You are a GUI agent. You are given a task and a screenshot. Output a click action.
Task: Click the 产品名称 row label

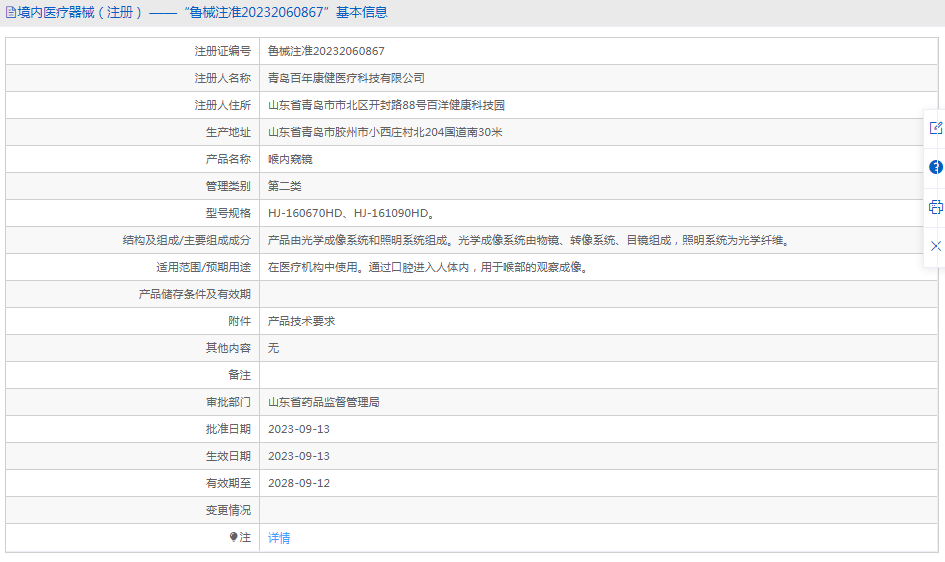(228, 160)
